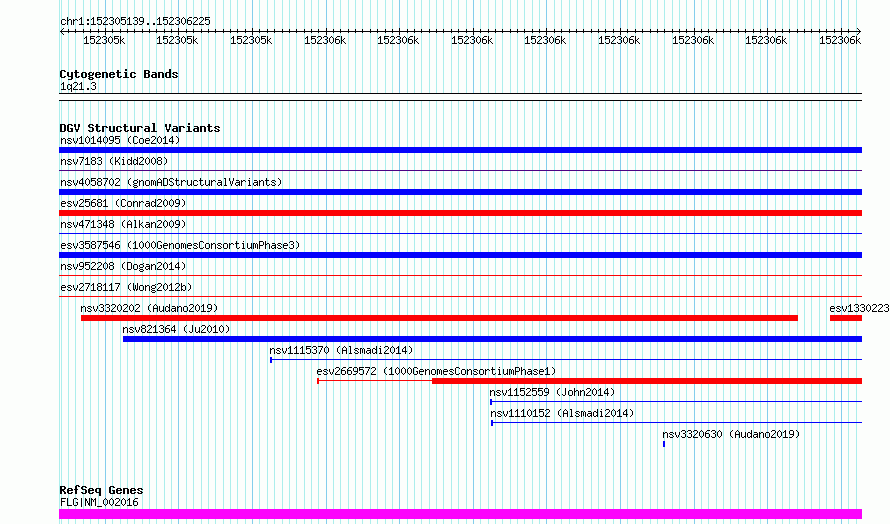Image resolution: width=890 pixels, height=524 pixels.
Task: Click the nsv1014095 (Coe2014) blue variant bar
Action: pyautogui.click(x=460, y=150)
